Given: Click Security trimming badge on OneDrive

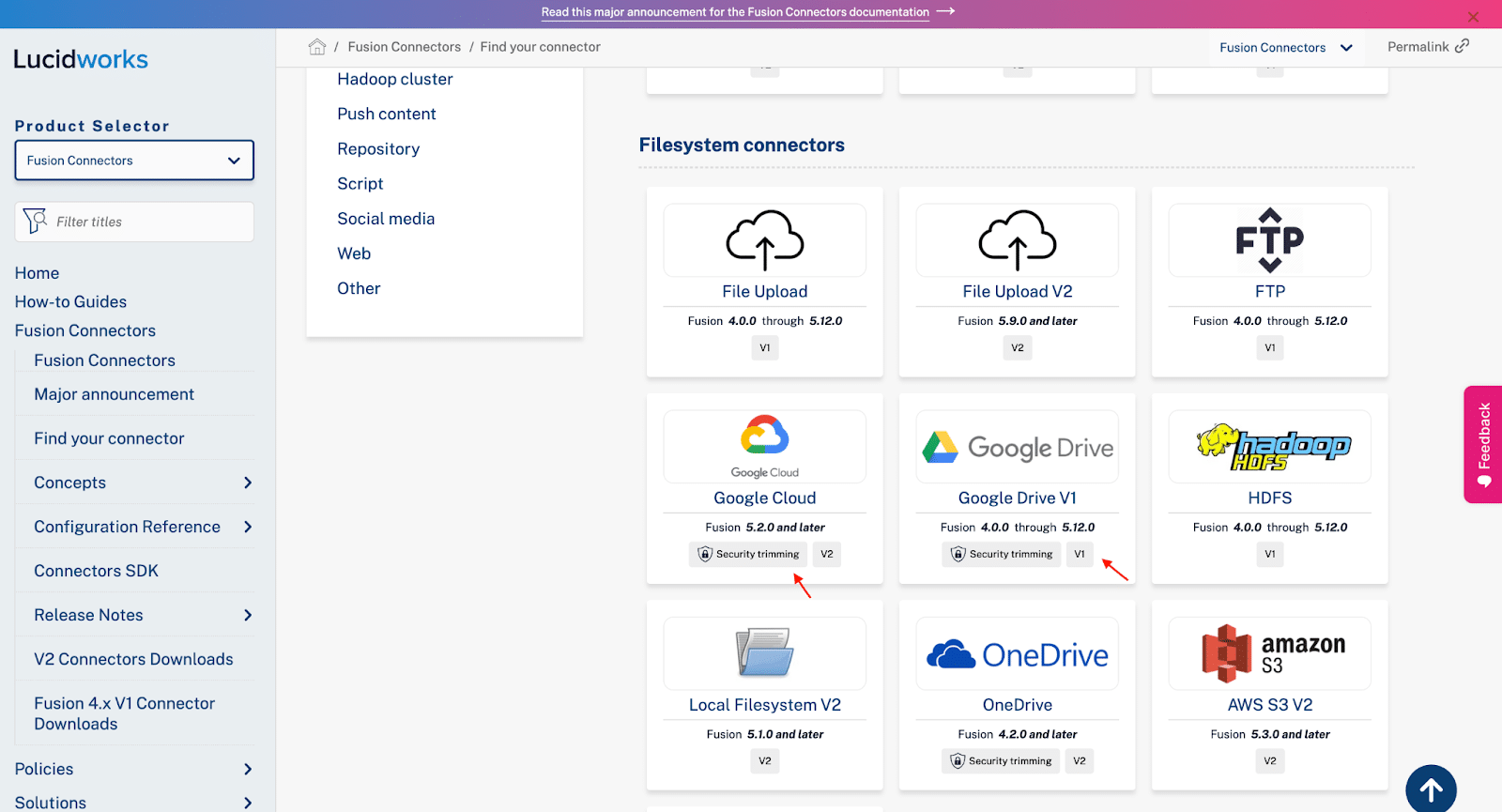Looking at the screenshot, I should coord(1001,760).
